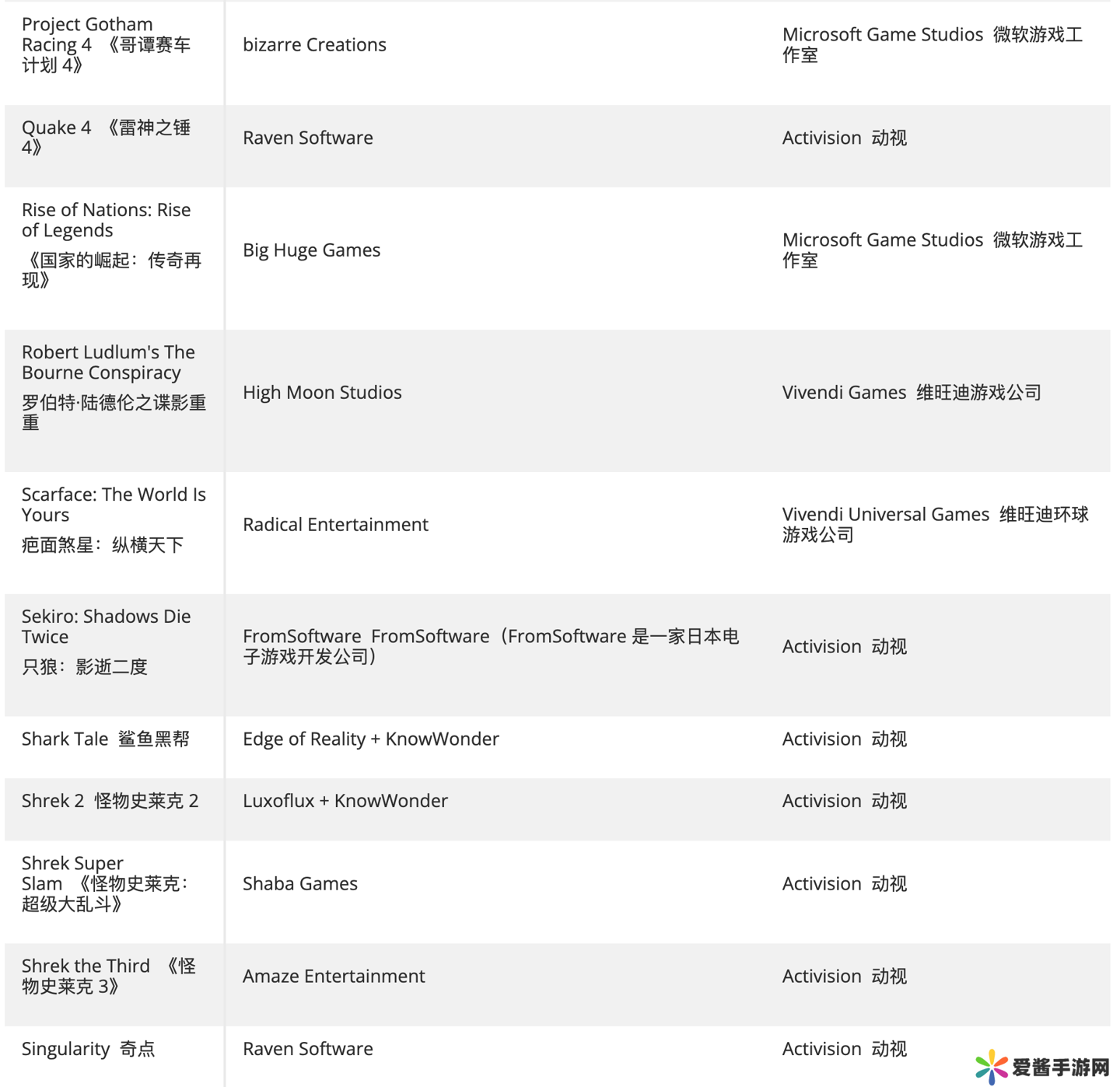Click Edge of Reality + KnowWonder text

371,739
